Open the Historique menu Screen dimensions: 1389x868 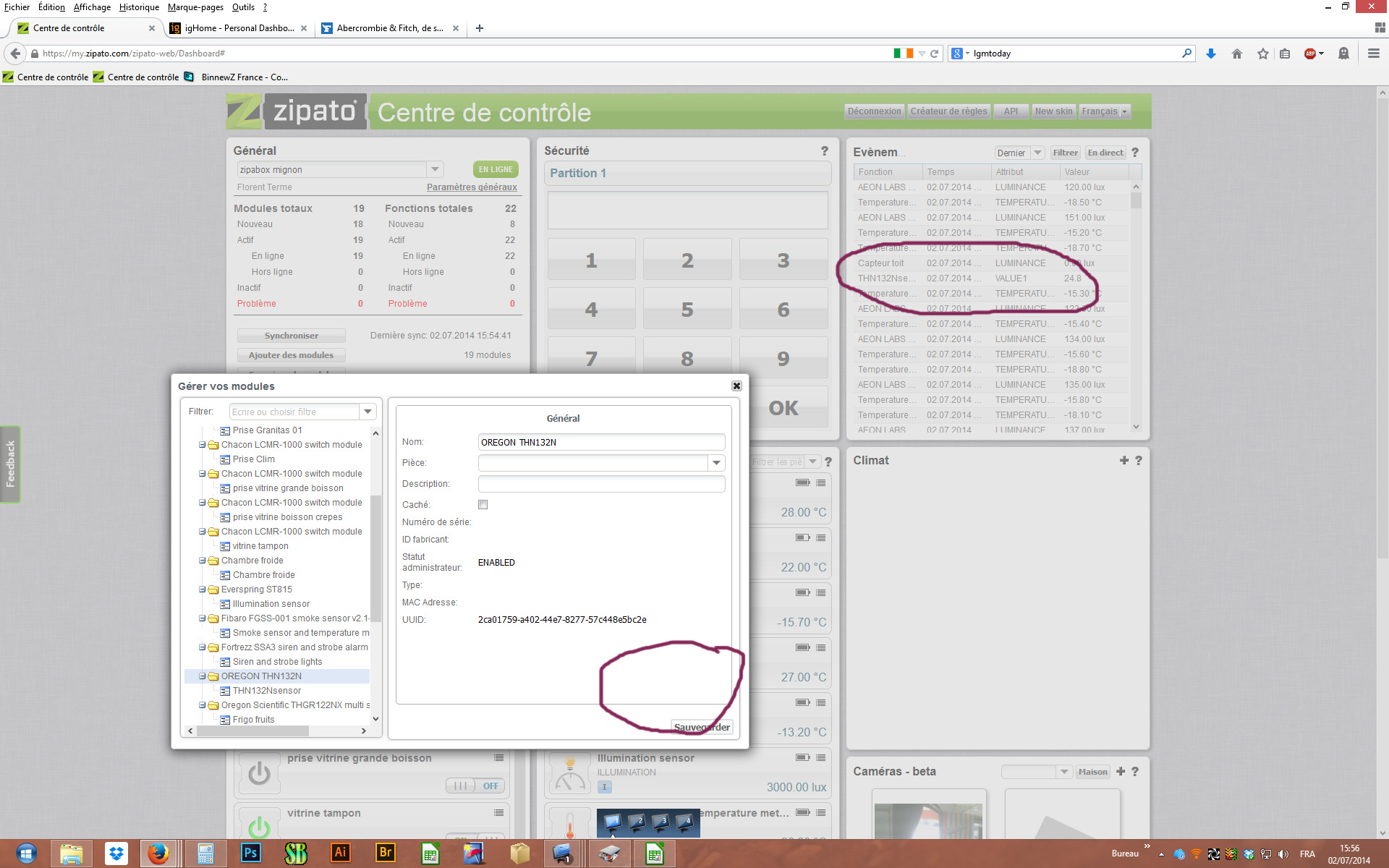click(139, 7)
